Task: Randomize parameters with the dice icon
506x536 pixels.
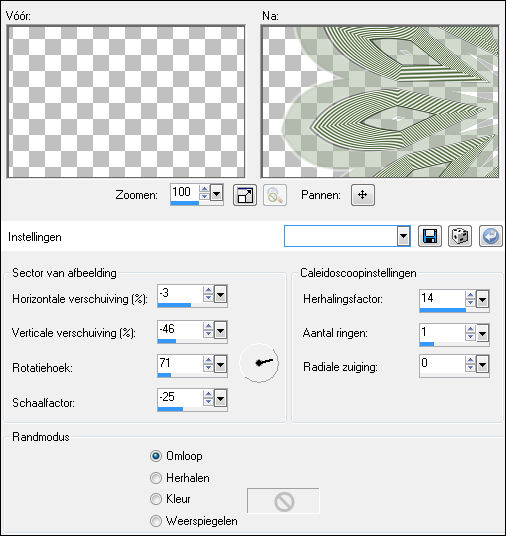Action: (460, 236)
